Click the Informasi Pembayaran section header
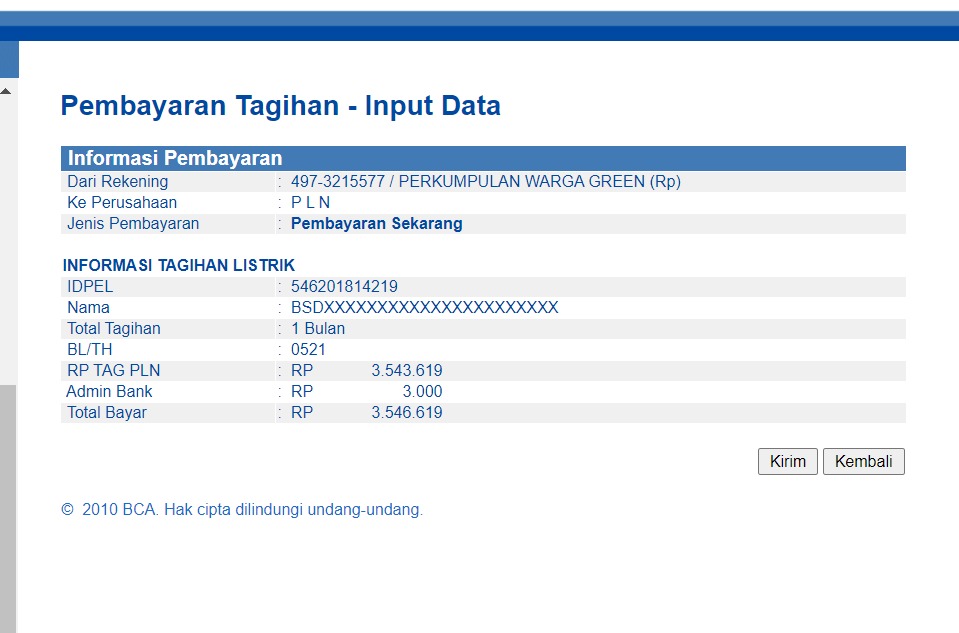This screenshot has width=959, height=633. click(x=175, y=158)
